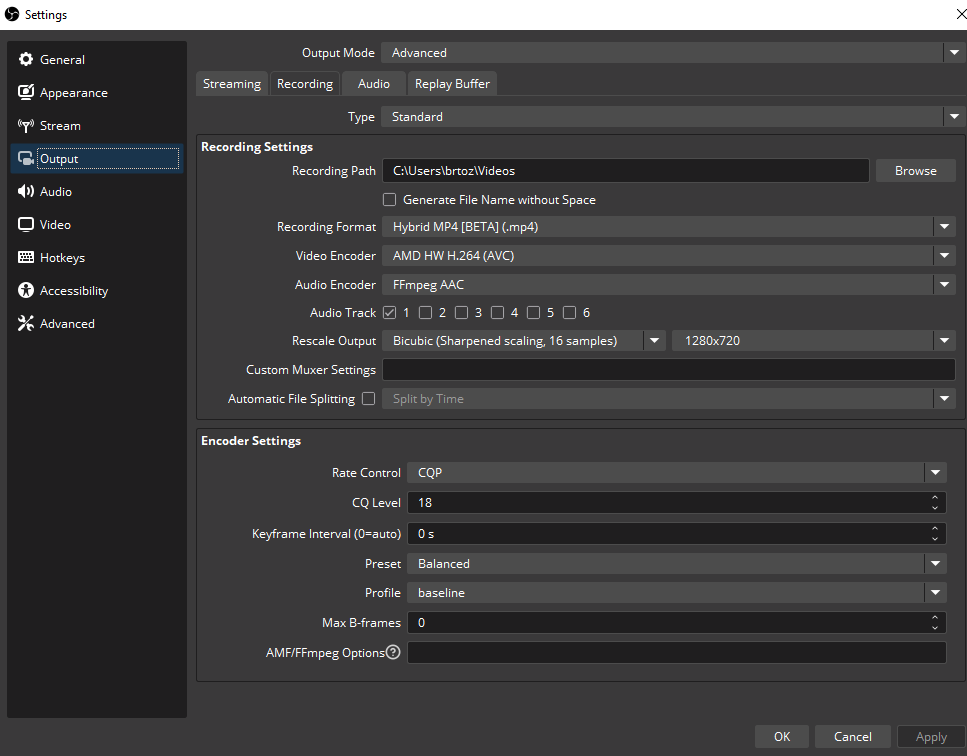Select the Hotkeys keyboard icon
This screenshot has width=967, height=756.
[x=26, y=258]
